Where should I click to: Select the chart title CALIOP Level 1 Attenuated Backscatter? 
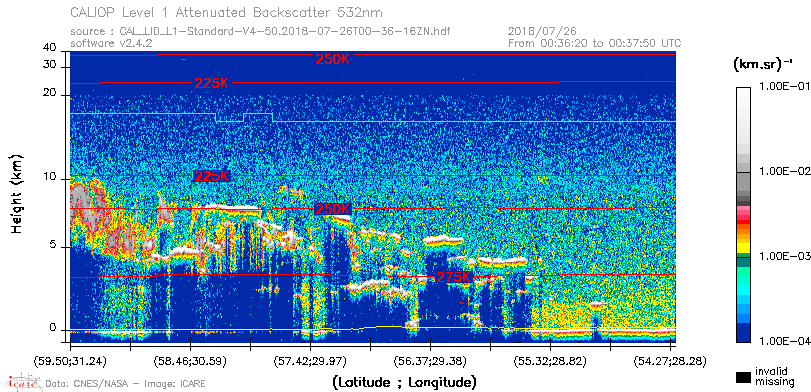[x=227, y=12]
